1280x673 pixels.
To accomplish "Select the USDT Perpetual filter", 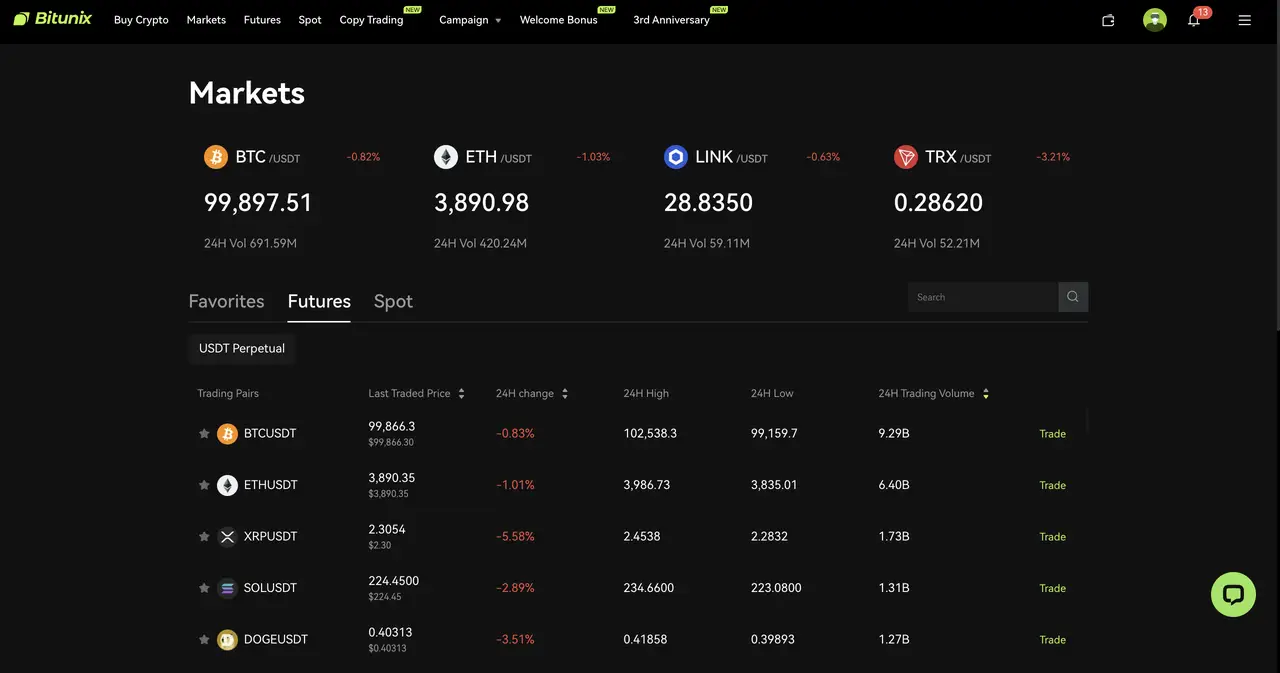I will point(241,348).
